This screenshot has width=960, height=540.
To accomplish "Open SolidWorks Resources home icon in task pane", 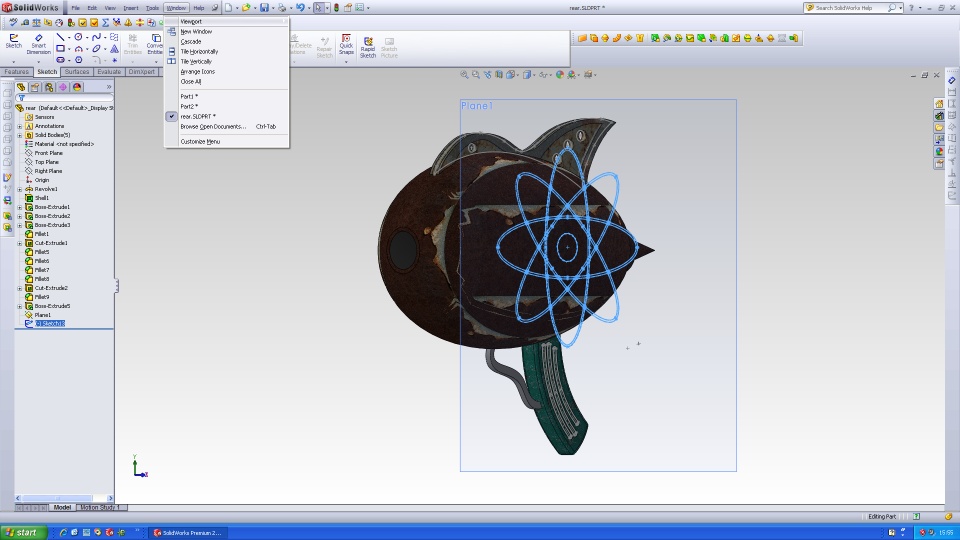I will [939, 103].
